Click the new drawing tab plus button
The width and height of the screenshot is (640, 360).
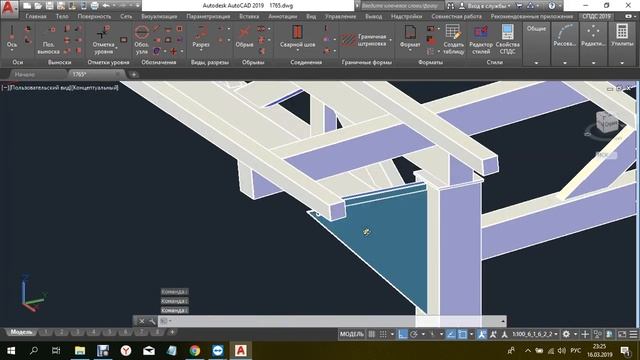pos(133,74)
